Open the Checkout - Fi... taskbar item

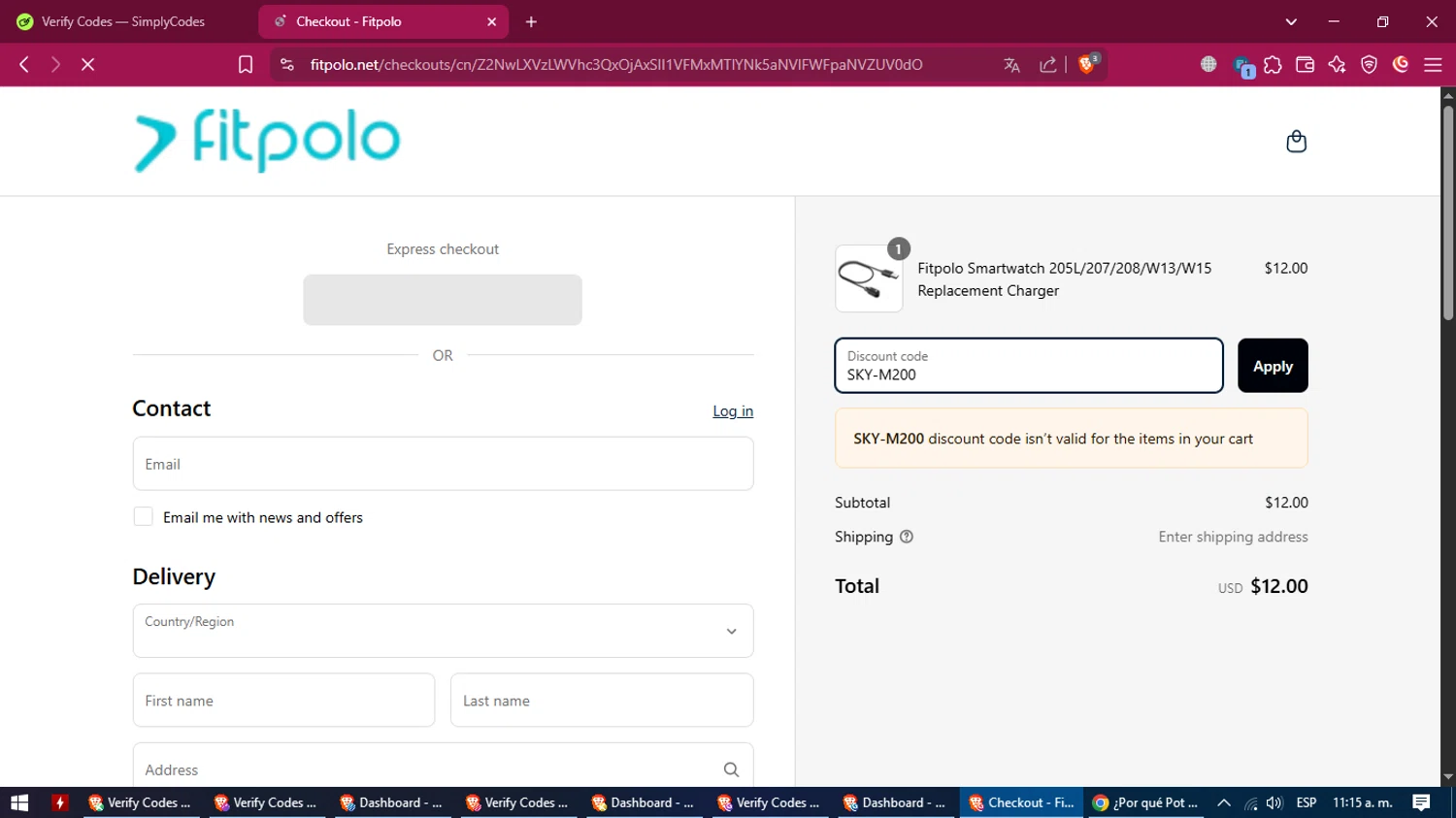pos(1022,802)
